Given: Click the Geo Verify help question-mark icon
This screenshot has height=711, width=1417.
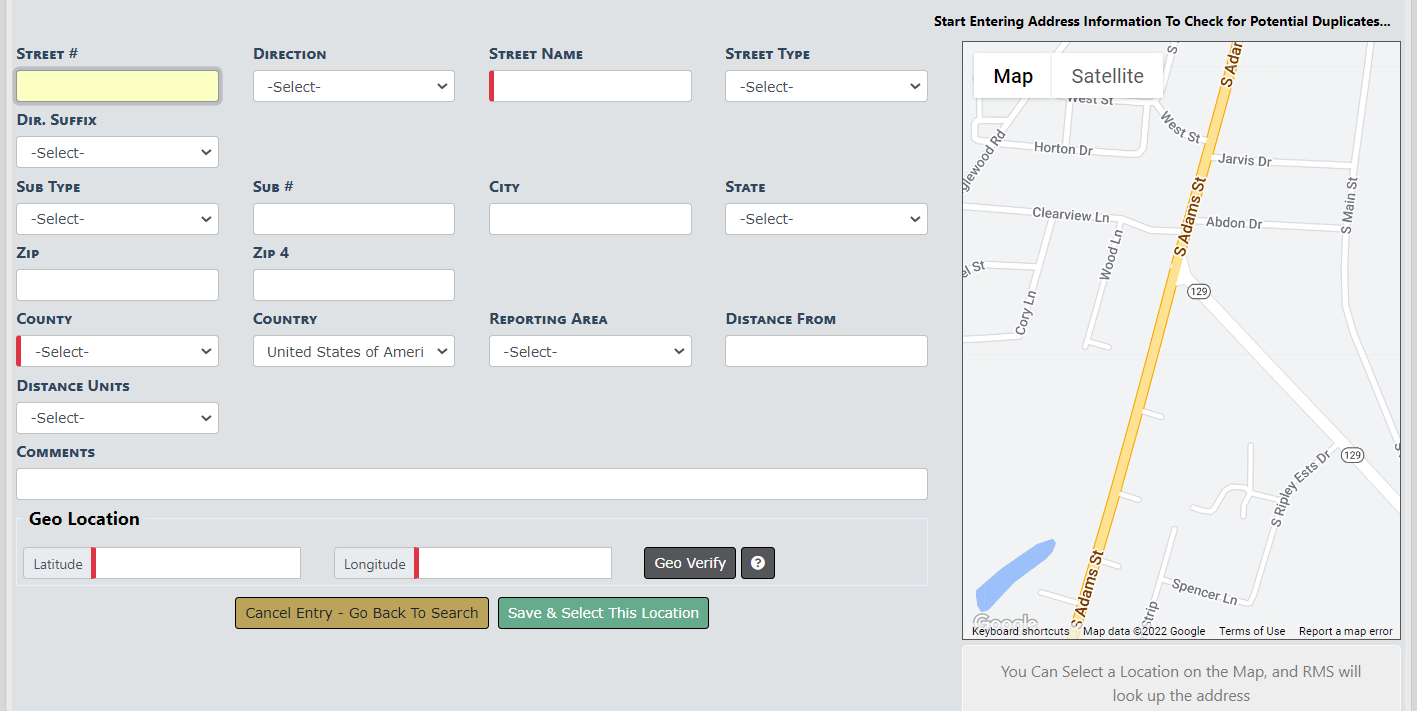Looking at the screenshot, I should point(757,563).
